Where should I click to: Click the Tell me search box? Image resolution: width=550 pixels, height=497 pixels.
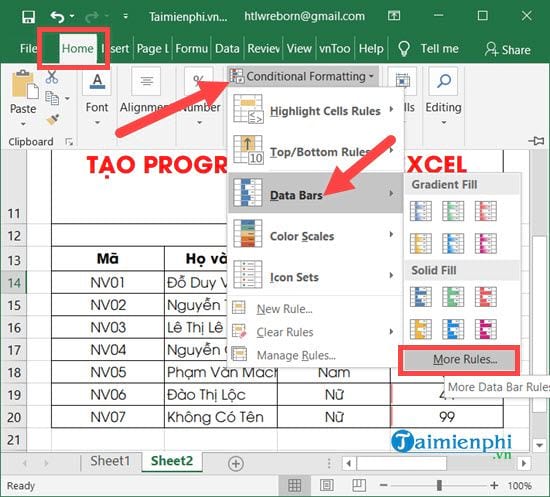(429, 48)
